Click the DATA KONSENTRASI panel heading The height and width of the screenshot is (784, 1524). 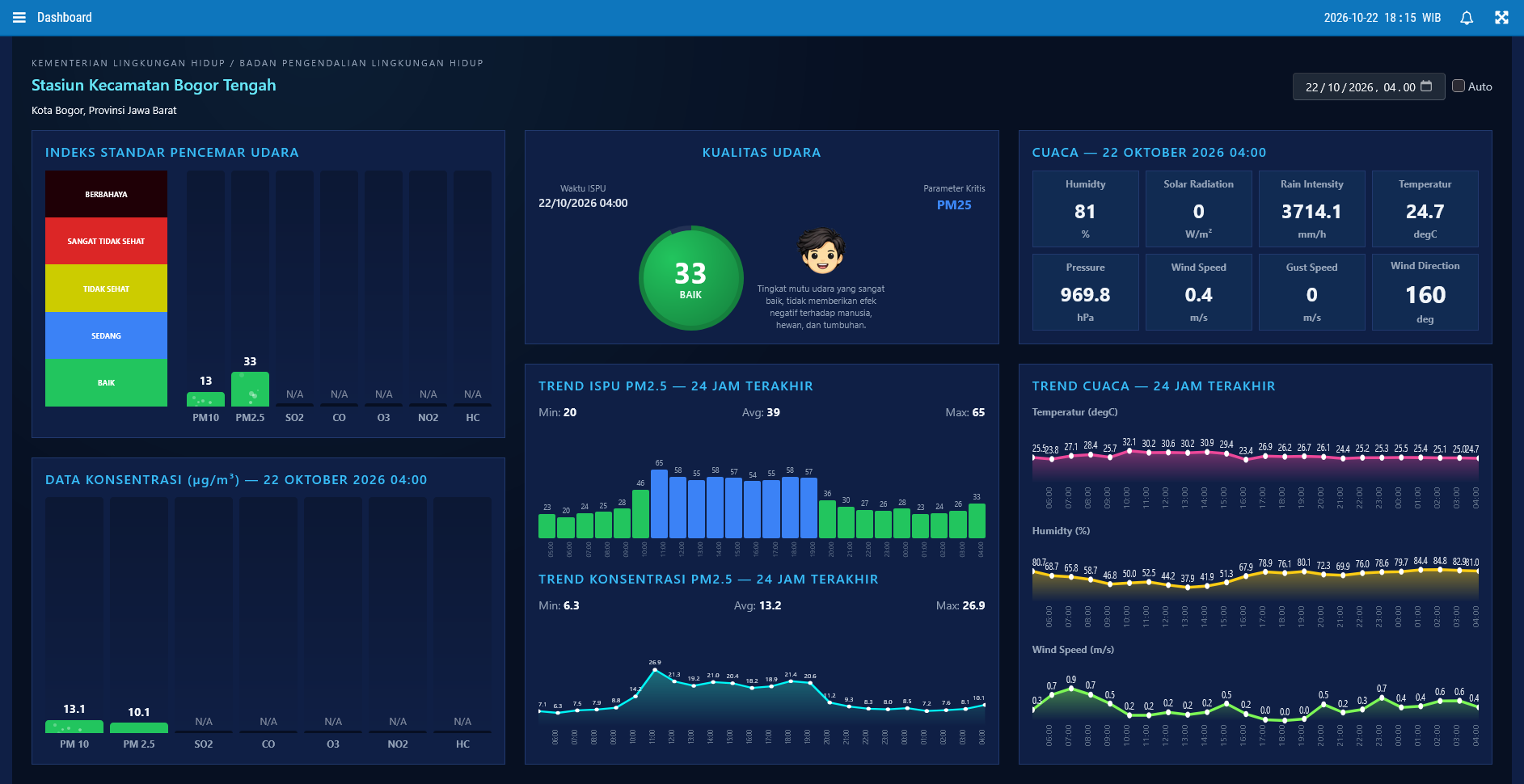coord(236,480)
